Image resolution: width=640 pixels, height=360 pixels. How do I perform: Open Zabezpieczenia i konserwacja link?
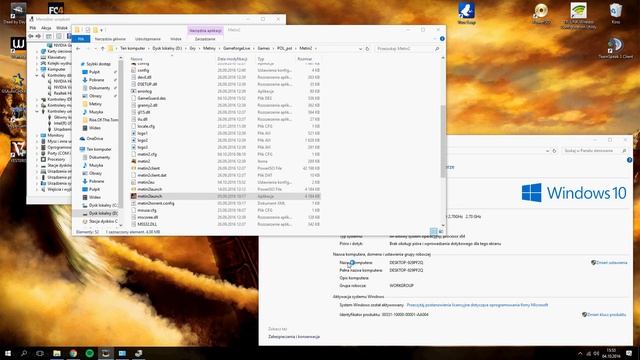click(x=294, y=337)
